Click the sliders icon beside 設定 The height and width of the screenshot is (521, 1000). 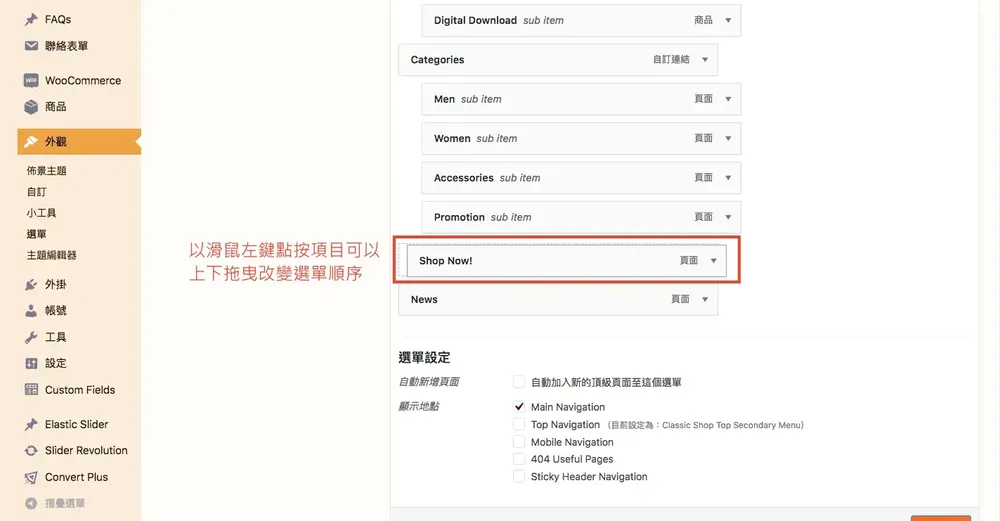coord(31,363)
